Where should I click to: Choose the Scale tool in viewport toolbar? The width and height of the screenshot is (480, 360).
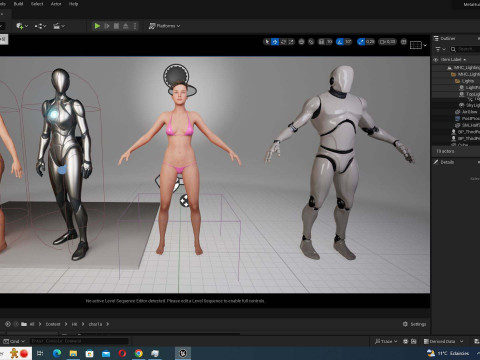pos(291,42)
